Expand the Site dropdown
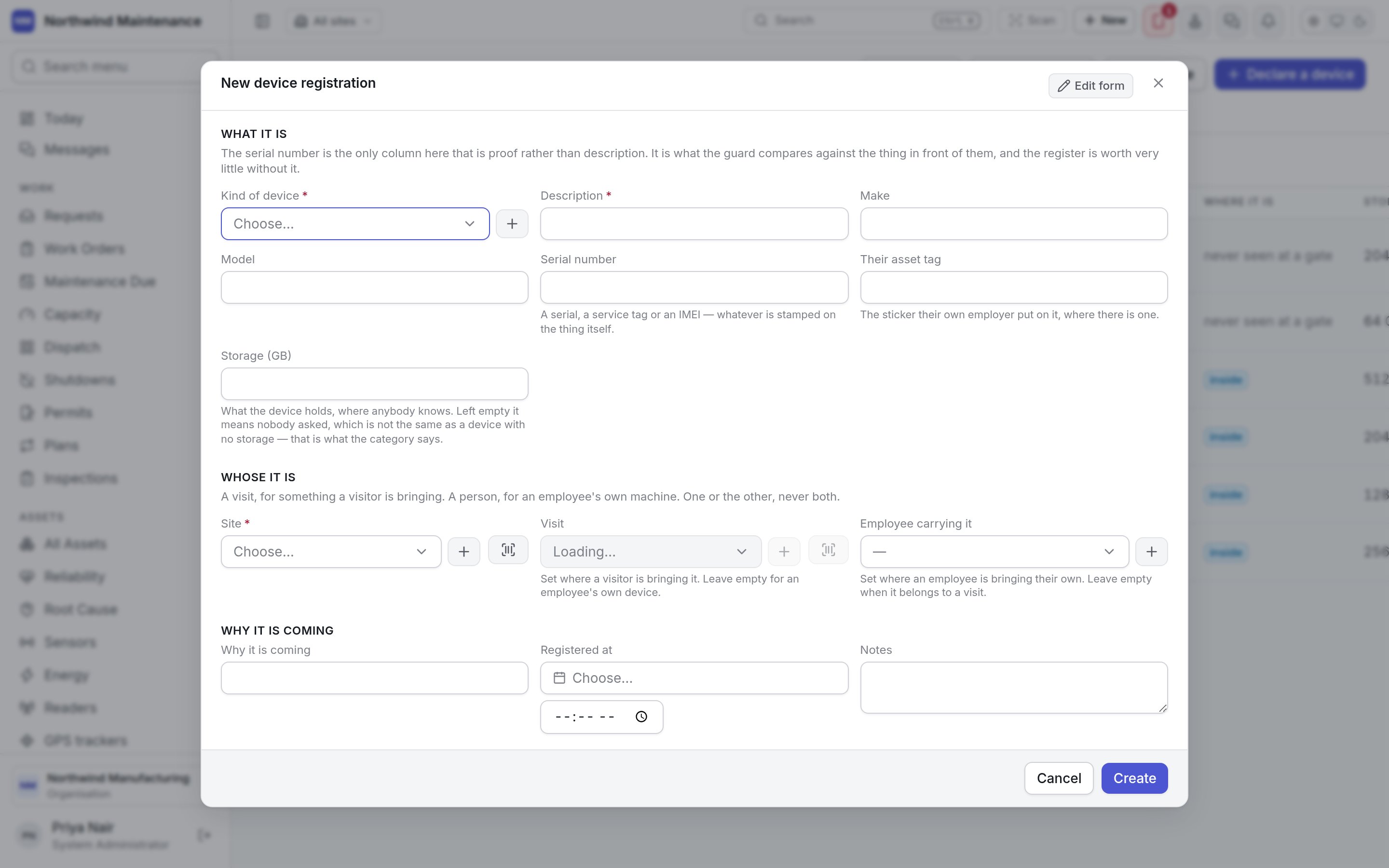The height and width of the screenshot is (868, 1389). tap(331, 552)
